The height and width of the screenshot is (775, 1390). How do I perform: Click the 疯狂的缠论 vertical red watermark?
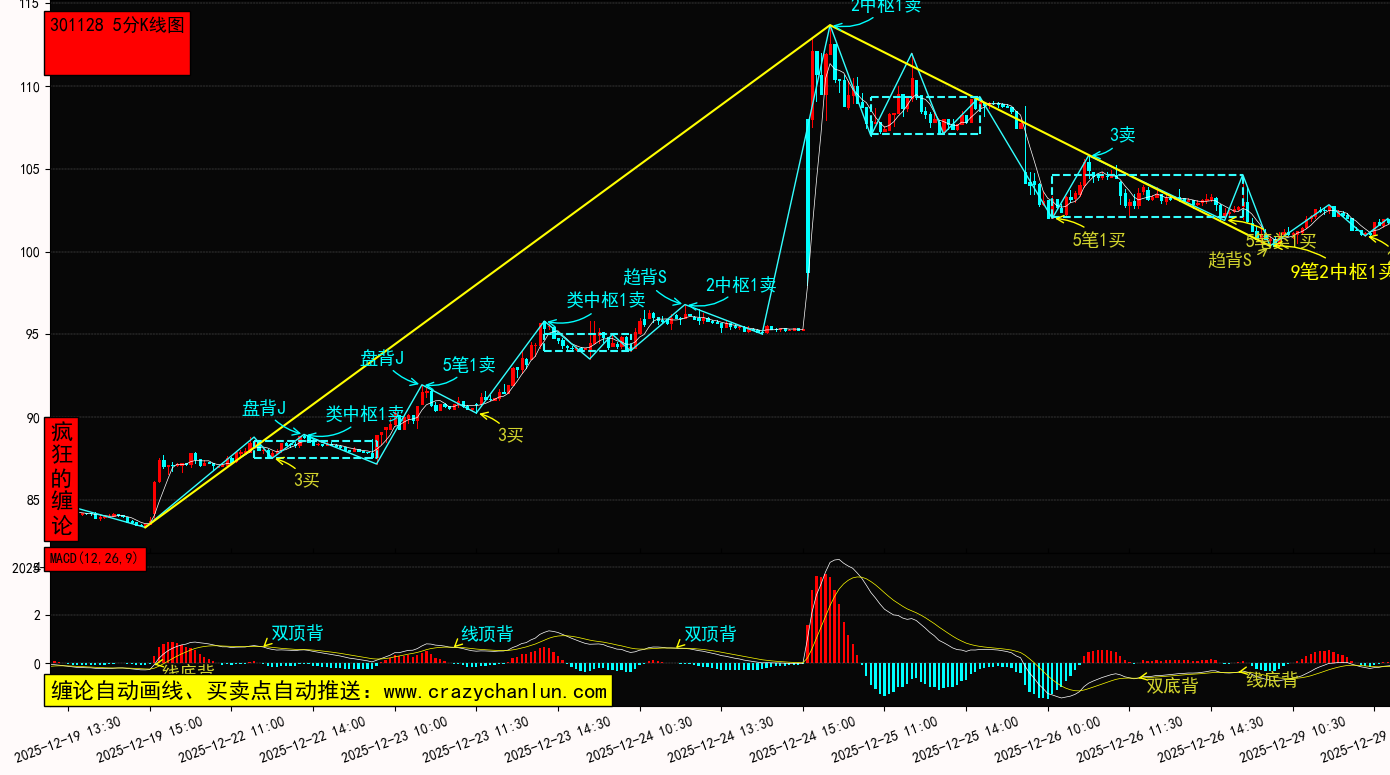(62, 479)
